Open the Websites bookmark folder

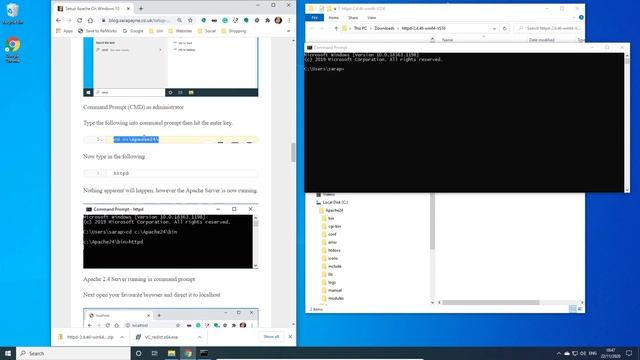point(180,31)
